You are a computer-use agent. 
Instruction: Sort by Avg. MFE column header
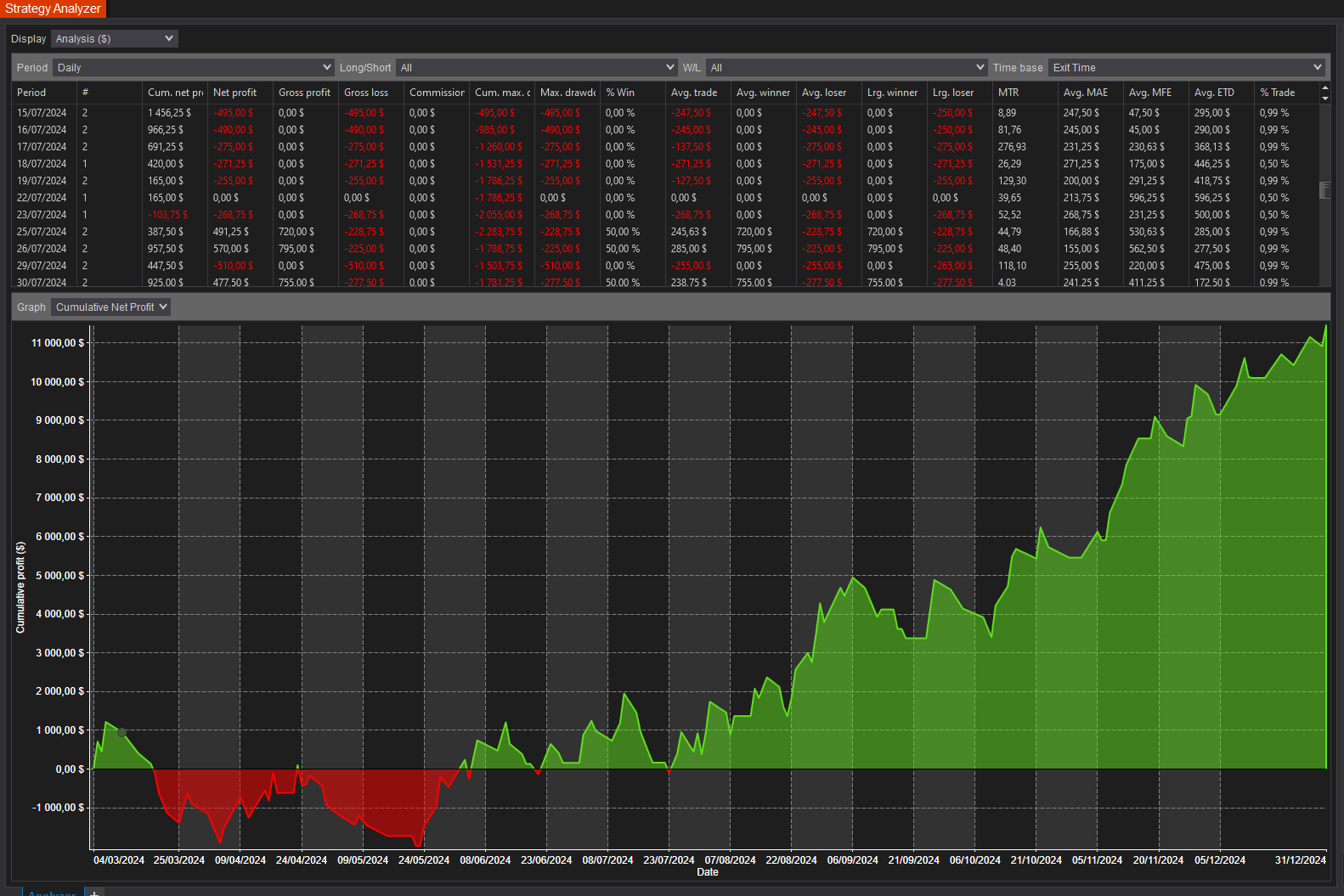[1156, 93]
